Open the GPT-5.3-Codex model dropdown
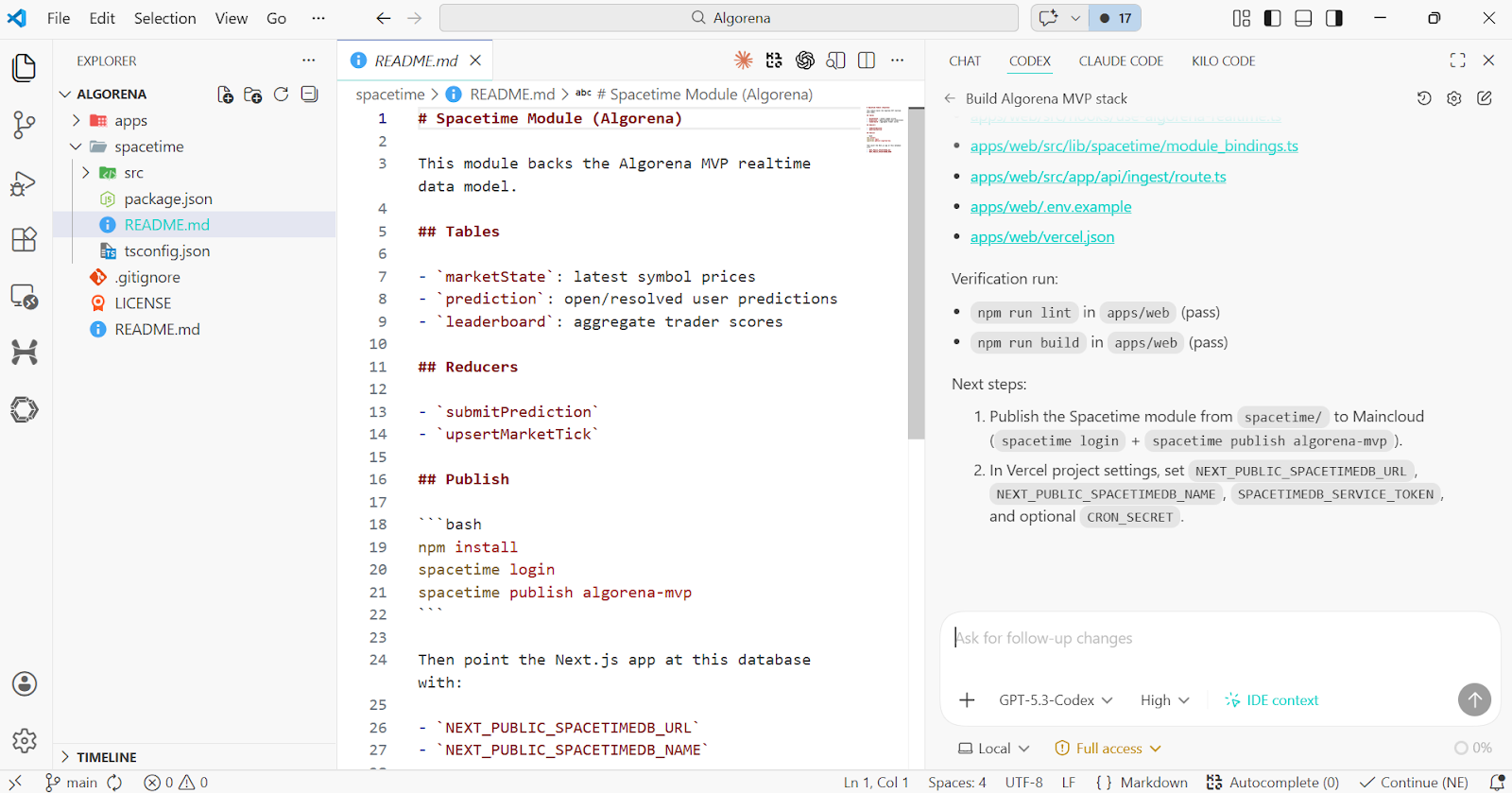This screenshot has width=1512, height=793. tap(1056, 700)
